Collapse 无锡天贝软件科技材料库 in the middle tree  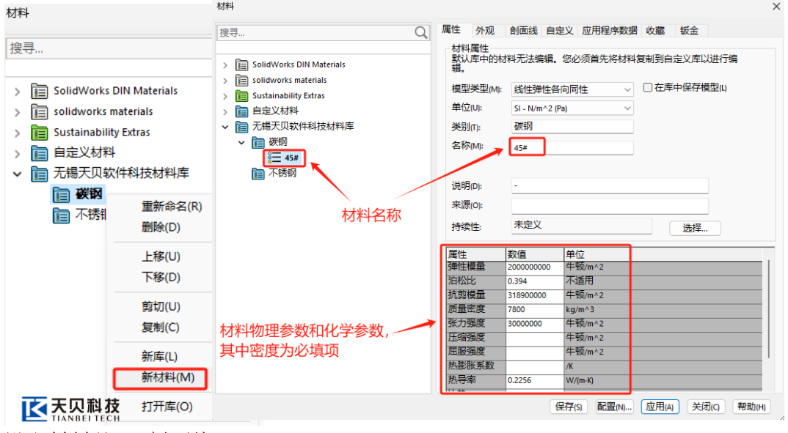(x=226, y=127)
